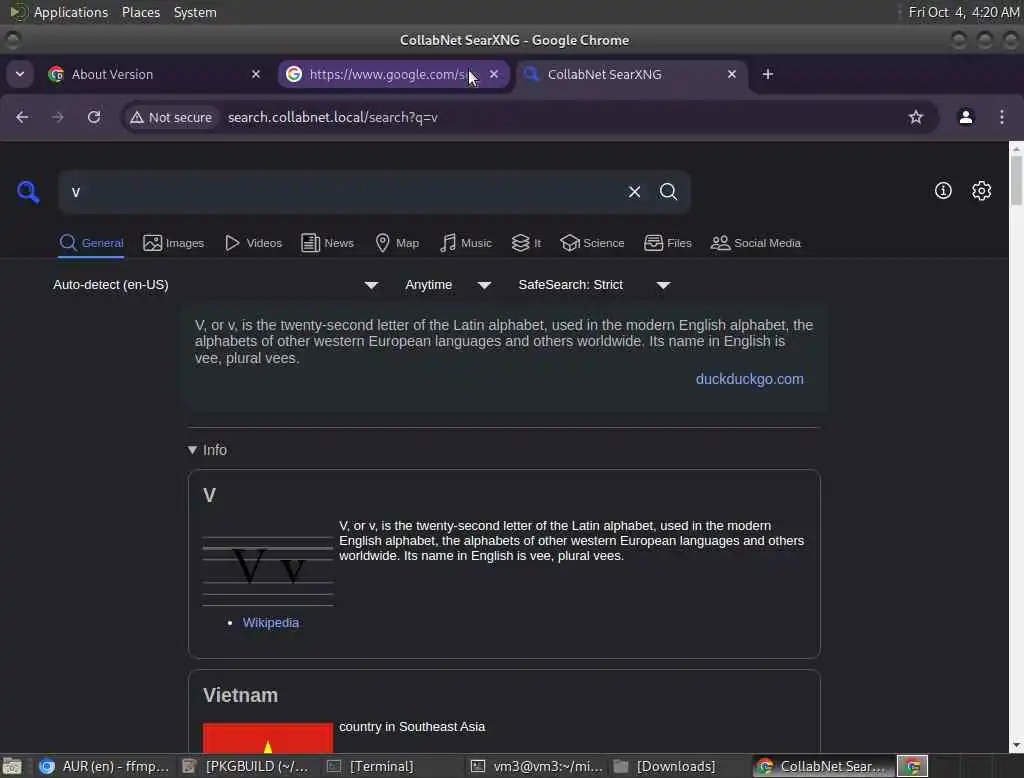Switch to the Videos category
The image size is (1024, 778).
click(253, 243)
